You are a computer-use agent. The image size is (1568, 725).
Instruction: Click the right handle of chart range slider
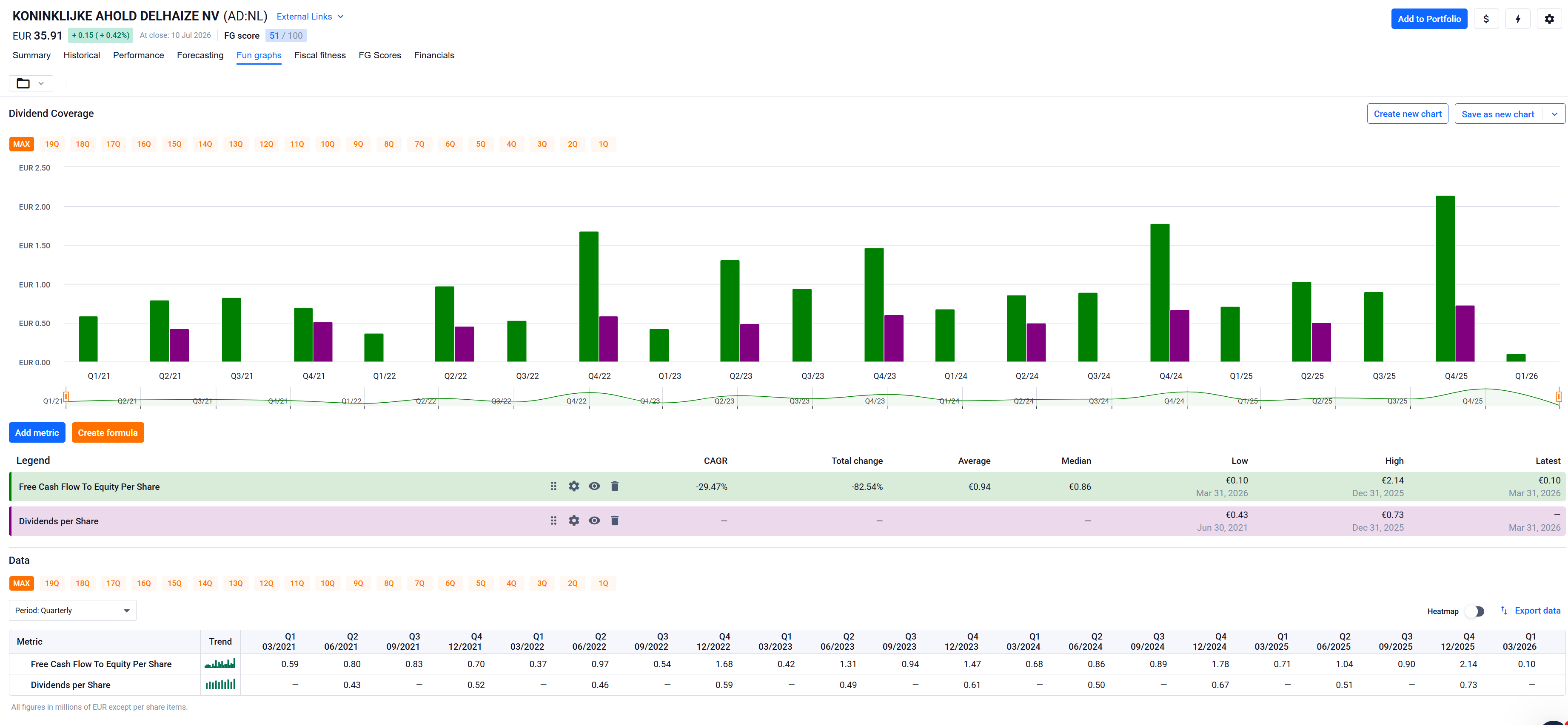1559,397
